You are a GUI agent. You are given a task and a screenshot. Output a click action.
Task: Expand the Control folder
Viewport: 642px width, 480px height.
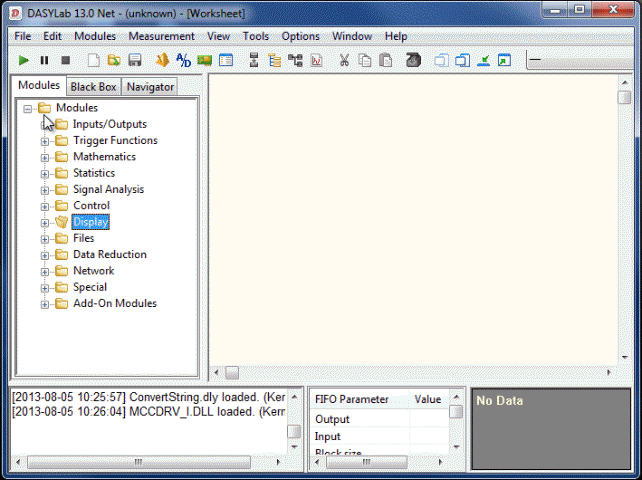pos(45,206)
